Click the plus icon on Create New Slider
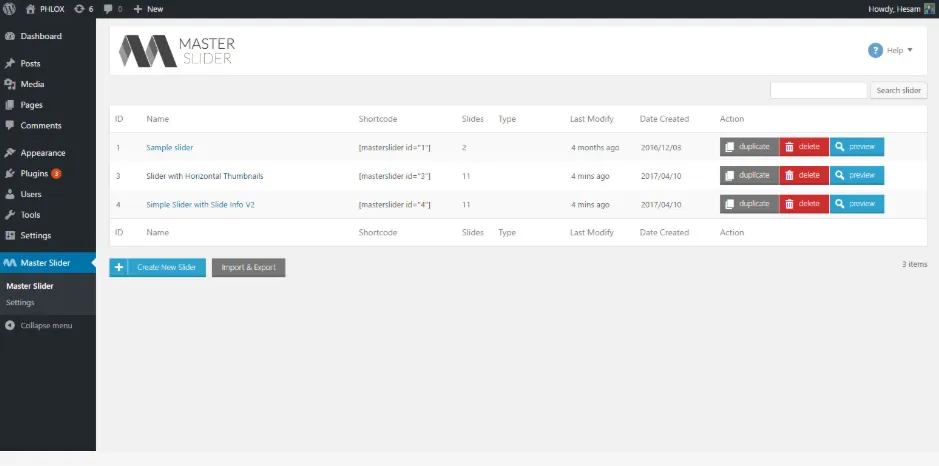Screen dimensions: 939x466 coord(119,267)
